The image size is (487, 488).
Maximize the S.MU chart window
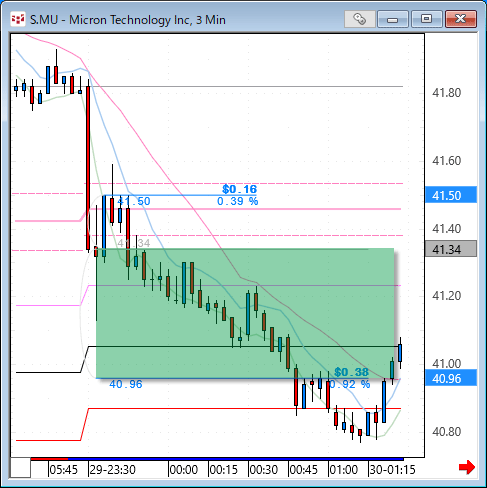pyautogui.click(x=427, y=19)
